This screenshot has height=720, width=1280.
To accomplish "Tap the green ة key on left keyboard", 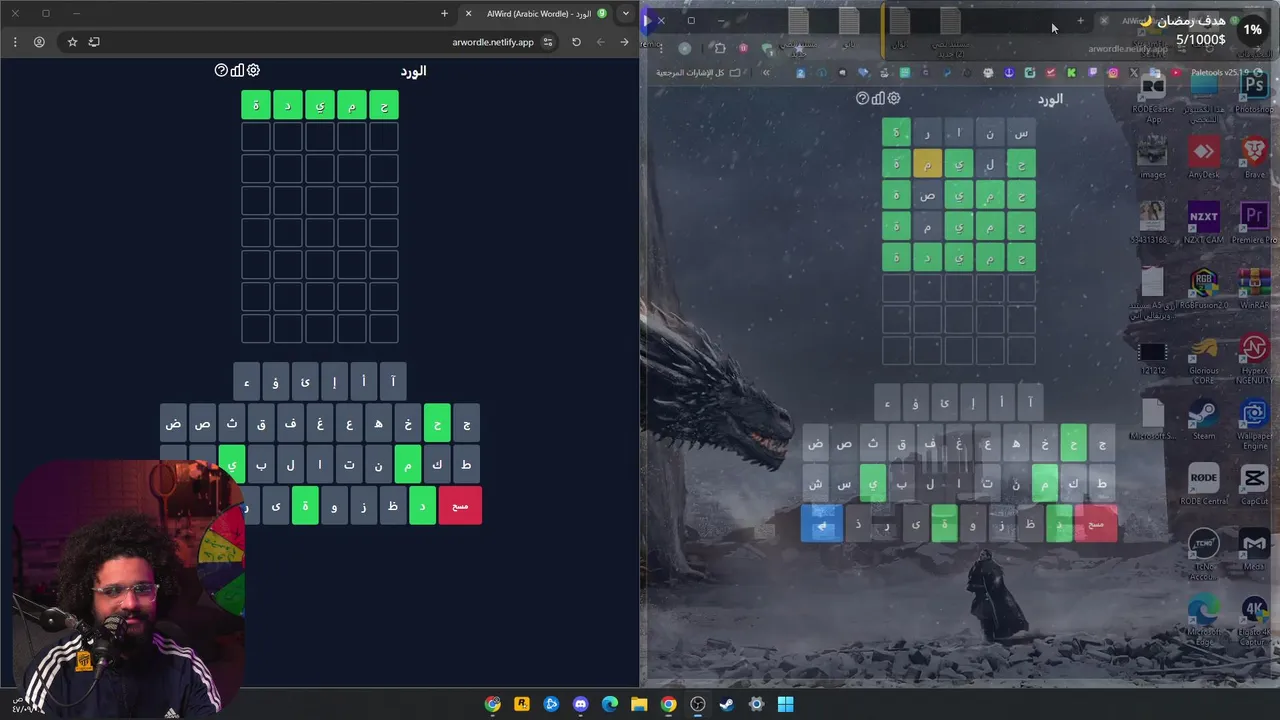I will 305,506.
